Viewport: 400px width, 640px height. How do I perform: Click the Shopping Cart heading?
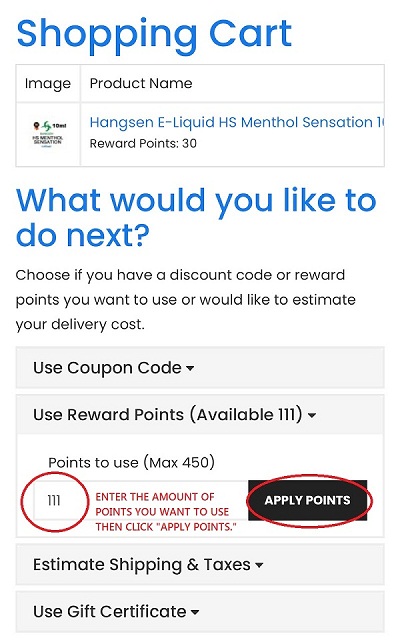coord(154,34)
